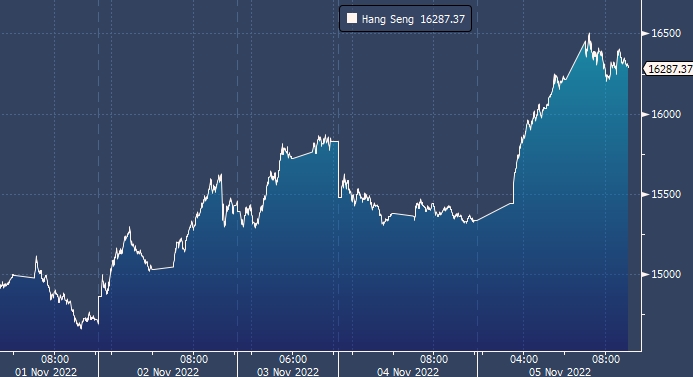Viewport: 693px width, 377px height.
Task: Select the Hang Seng 16287.37 legend label
Action: [413, 19]
